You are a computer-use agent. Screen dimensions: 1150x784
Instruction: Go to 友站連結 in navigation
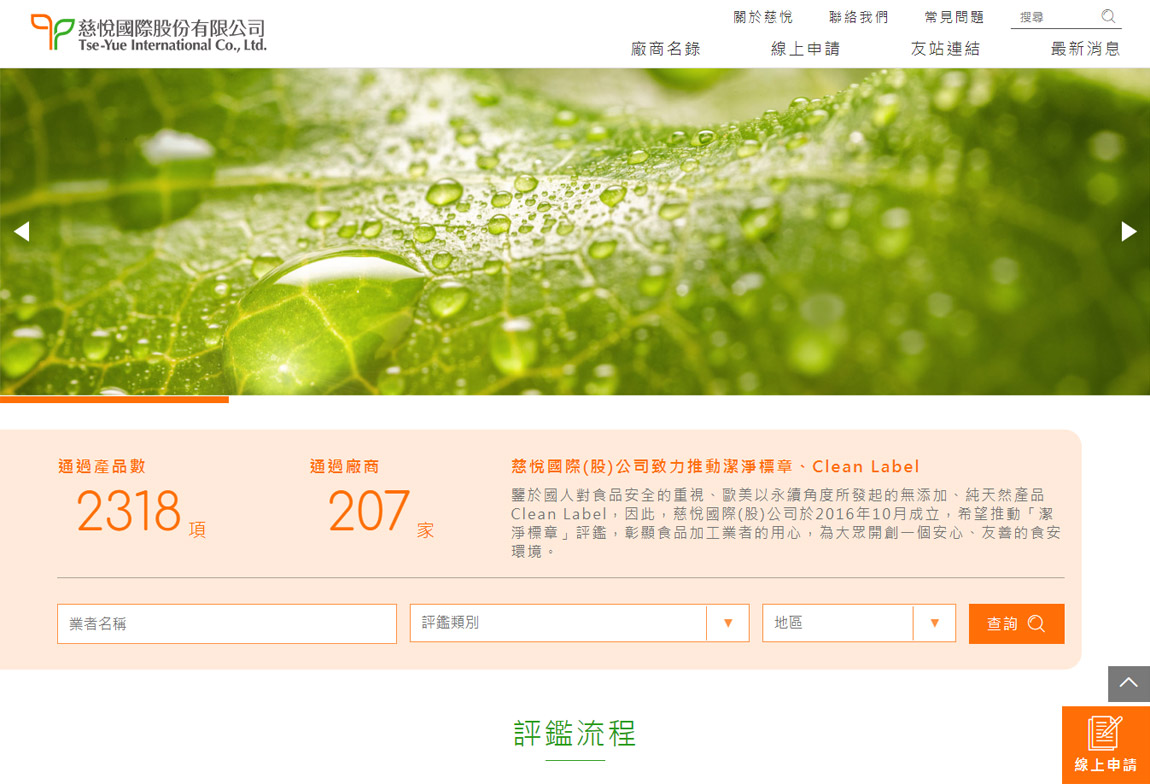click(945, 49)
